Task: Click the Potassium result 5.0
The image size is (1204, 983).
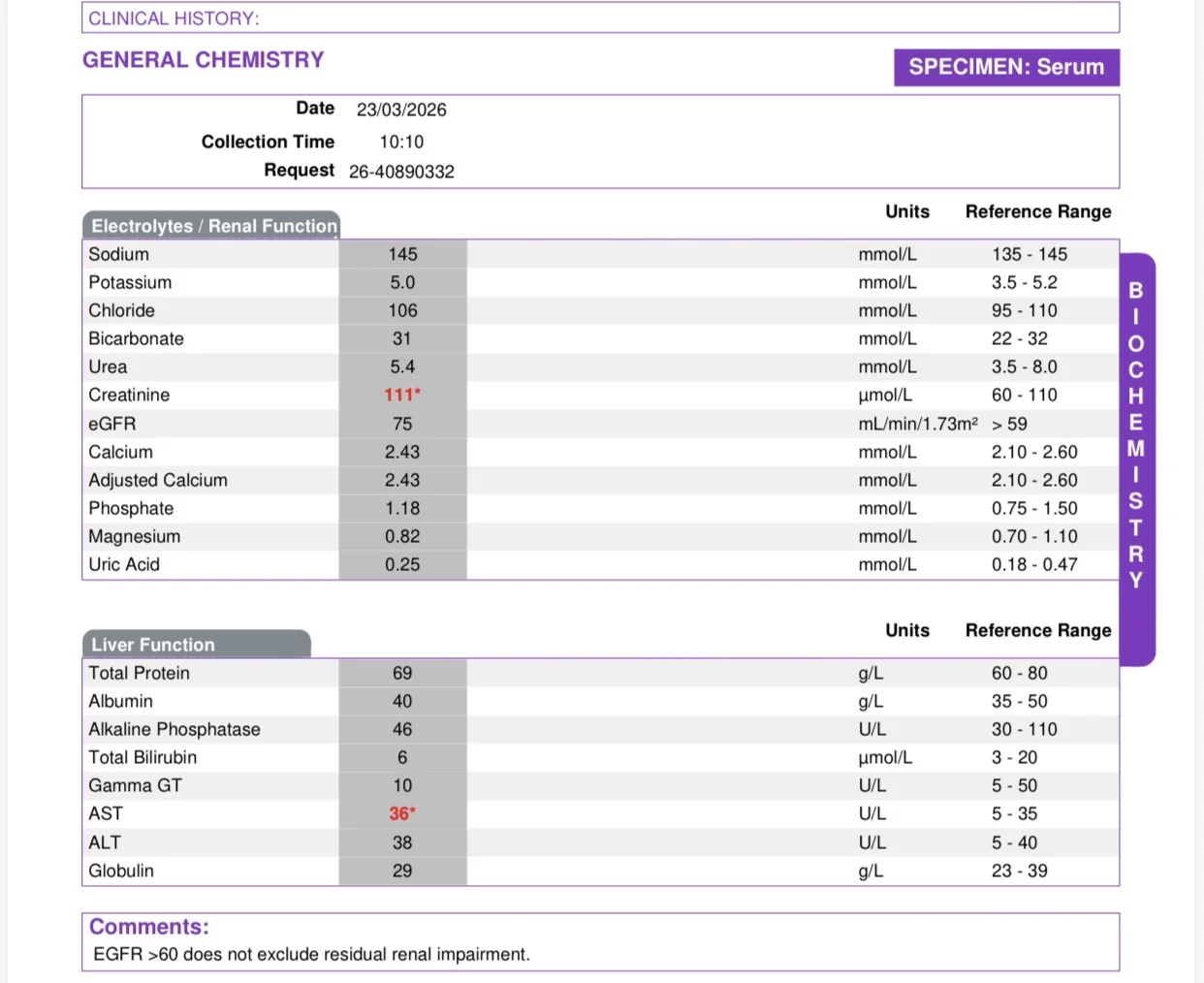Action: [x=402, y=282]
